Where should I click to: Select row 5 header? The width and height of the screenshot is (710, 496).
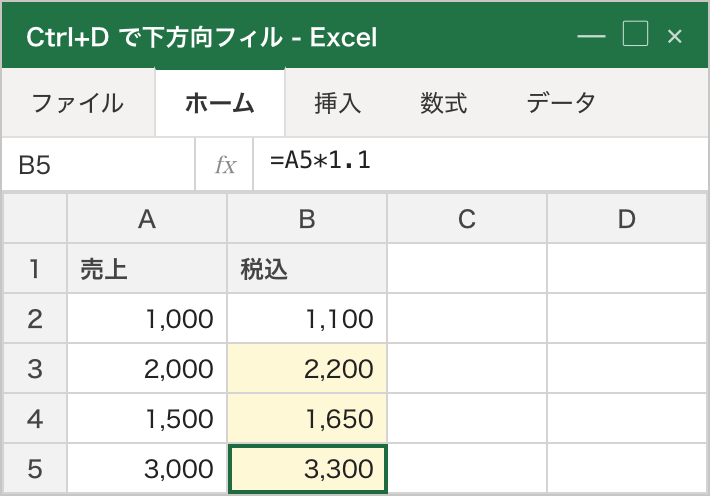pyautogui.click(x=35, y=468)
